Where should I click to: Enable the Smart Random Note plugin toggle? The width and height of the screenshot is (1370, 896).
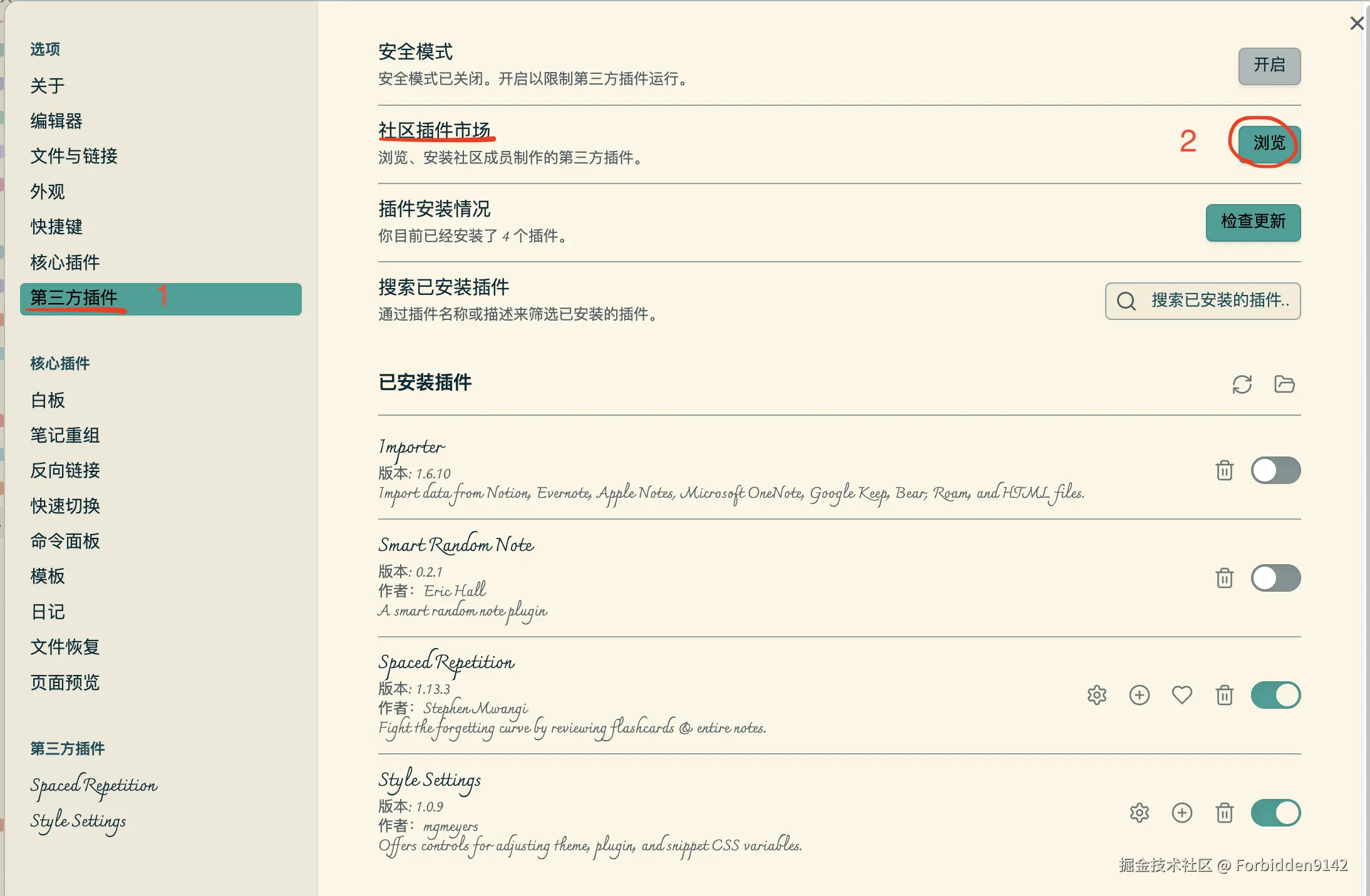(x=1277, y=578)
